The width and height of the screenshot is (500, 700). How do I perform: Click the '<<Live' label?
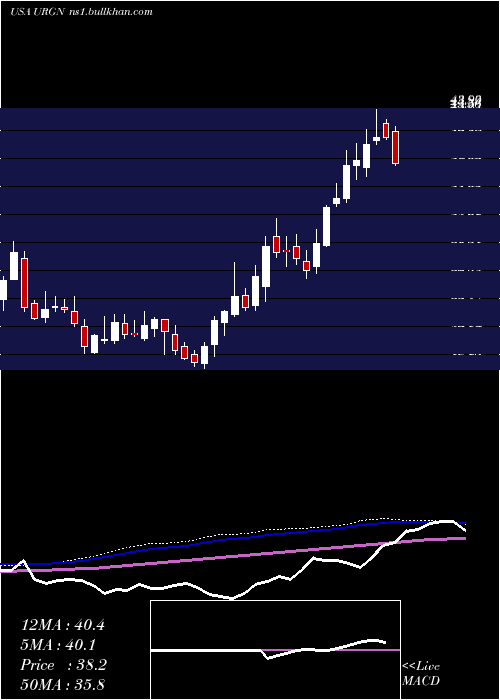point(421,666)
